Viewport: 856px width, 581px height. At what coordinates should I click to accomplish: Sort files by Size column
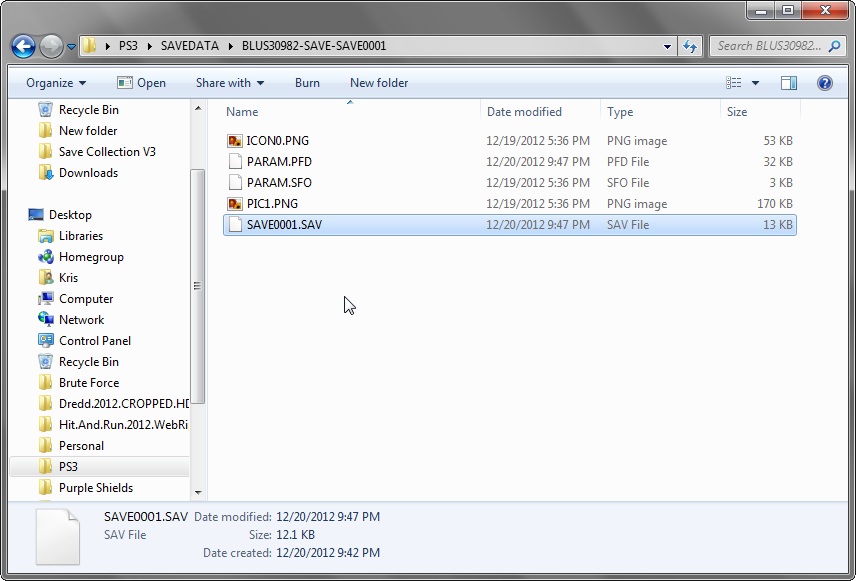pyautogui.click(x=736, y=112)
